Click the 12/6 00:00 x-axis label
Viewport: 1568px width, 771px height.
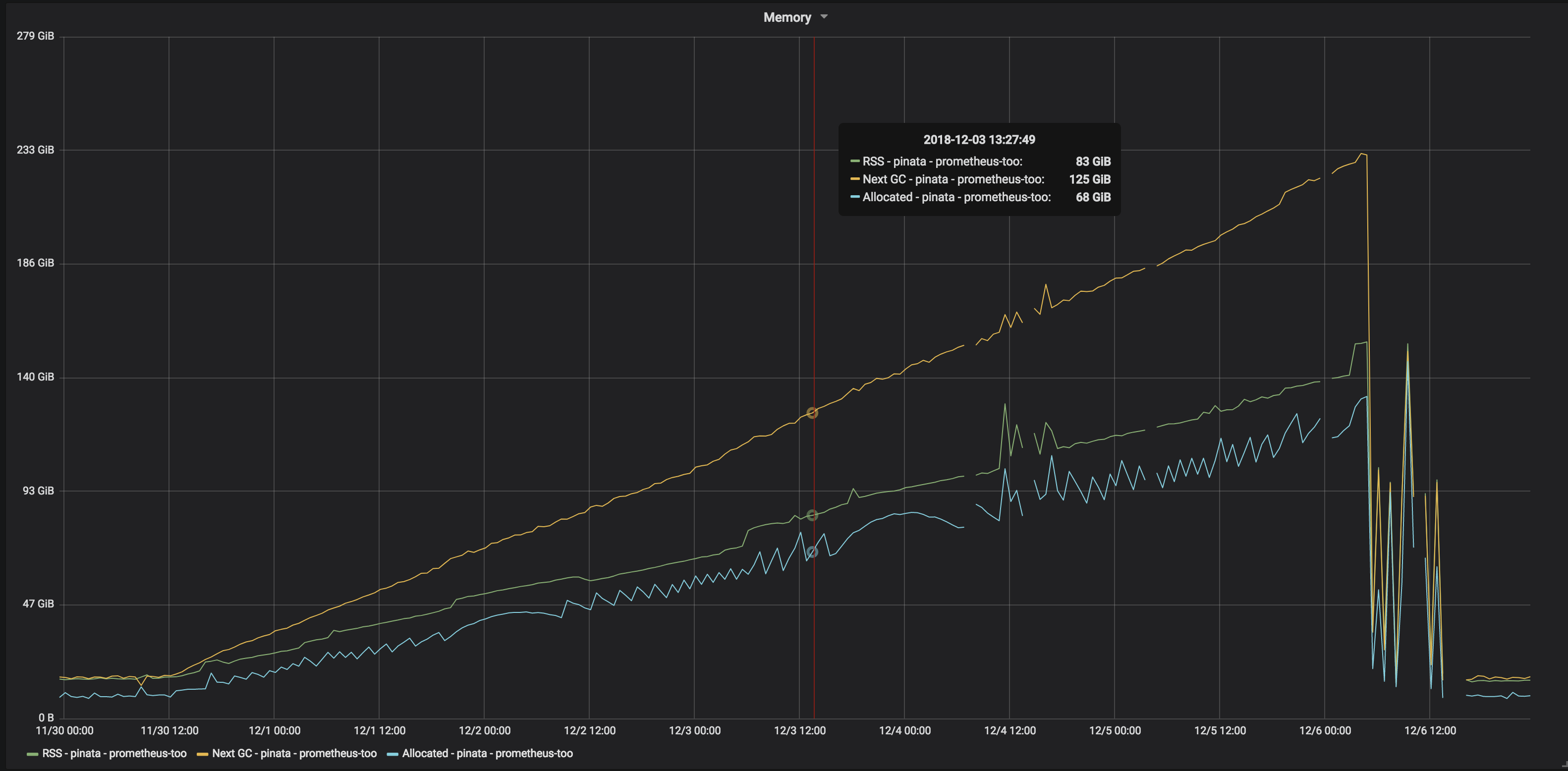1325,730
